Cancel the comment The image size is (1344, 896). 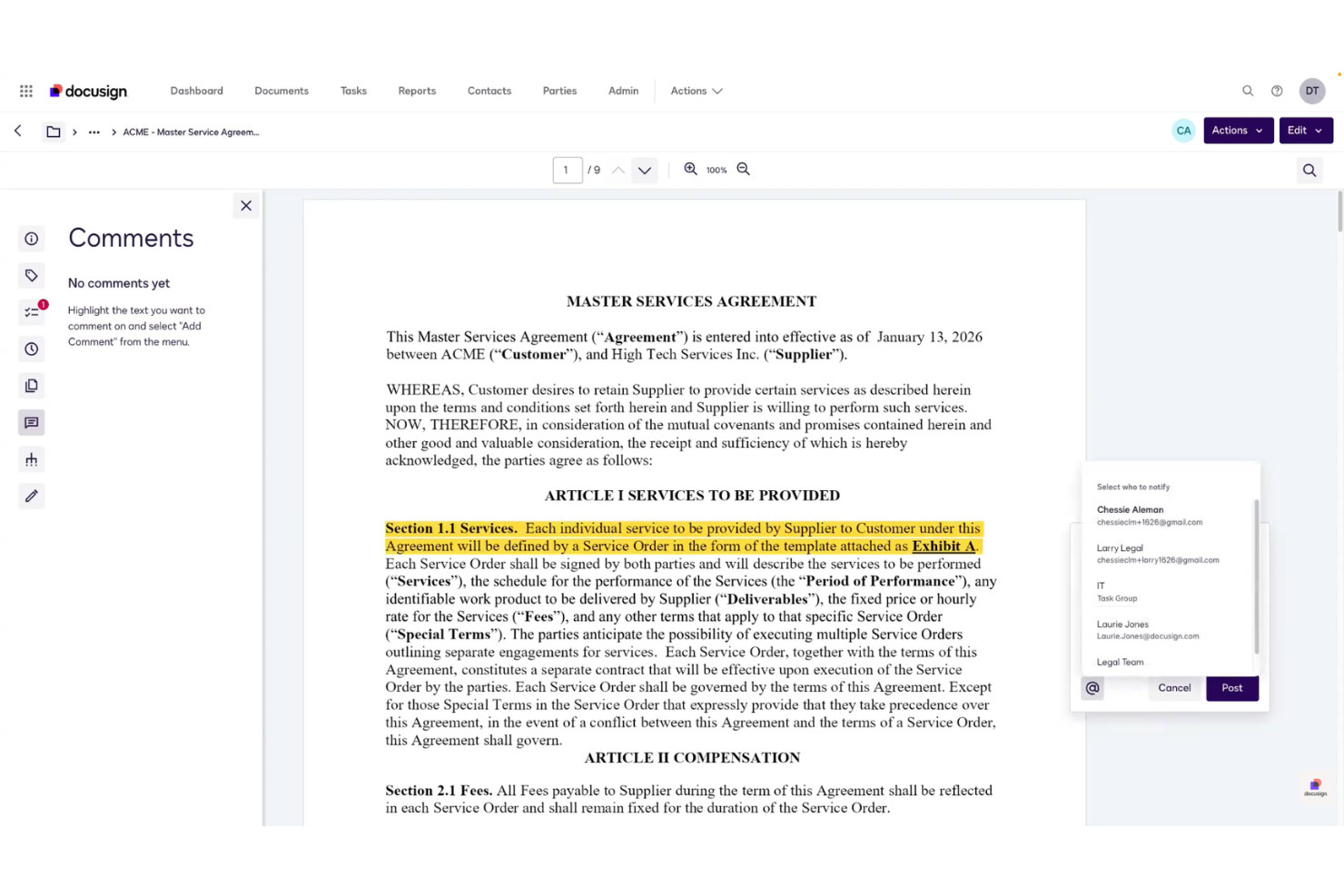pyautogui.click(x=1174, y=688)
